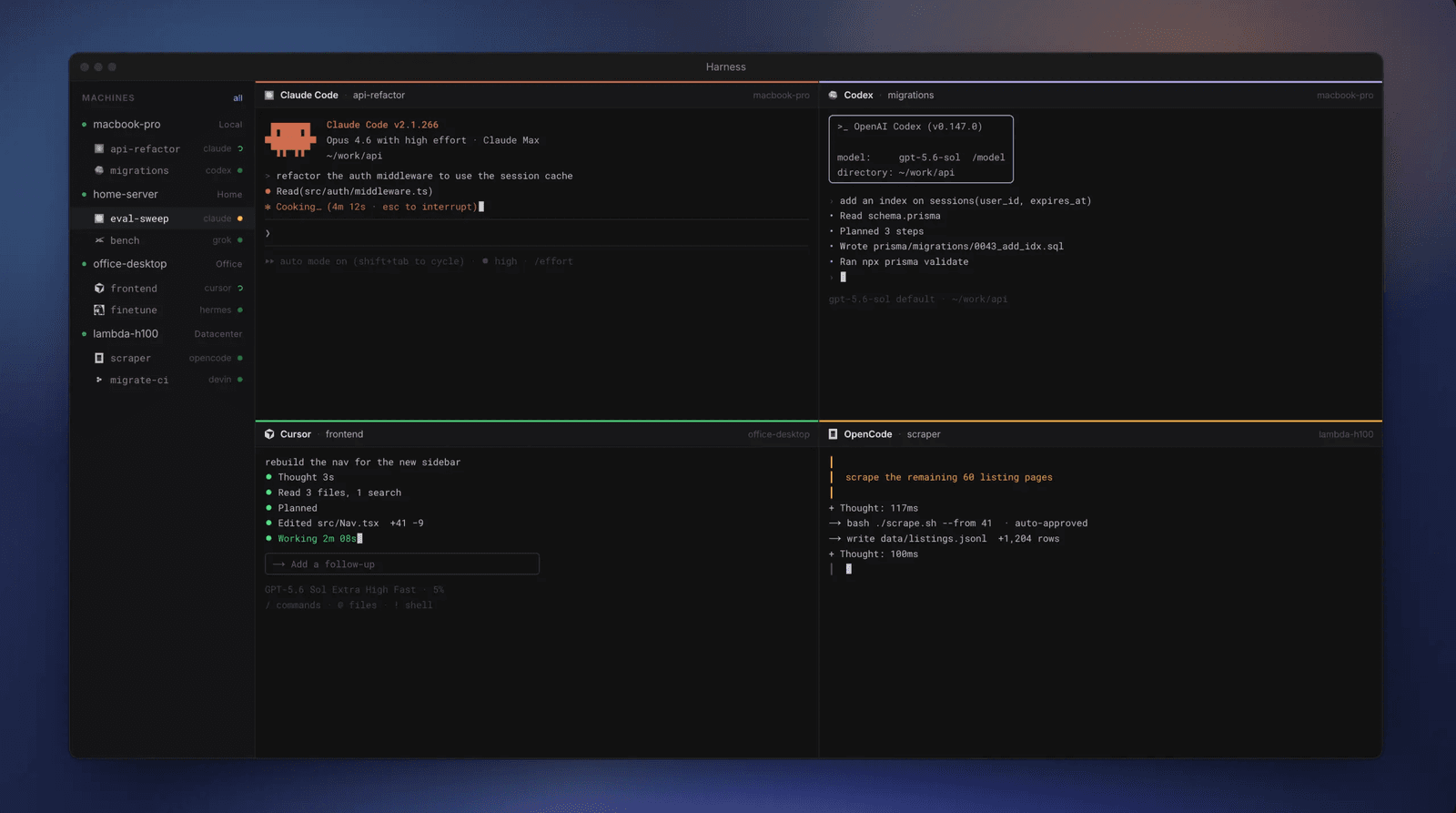
Task: Click the Codex pane header icon
Action: click(x=833, y=95)
